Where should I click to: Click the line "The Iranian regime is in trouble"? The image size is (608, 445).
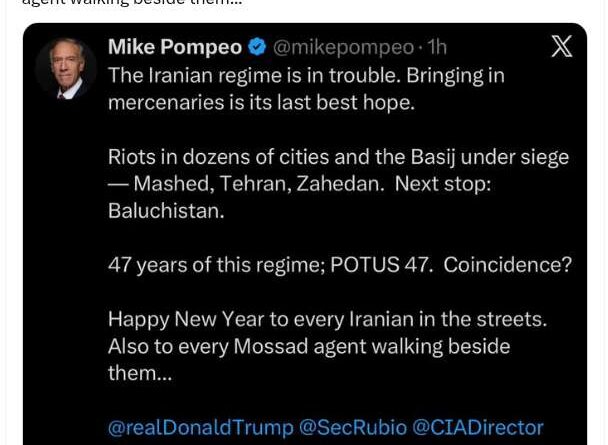[305, 75]
